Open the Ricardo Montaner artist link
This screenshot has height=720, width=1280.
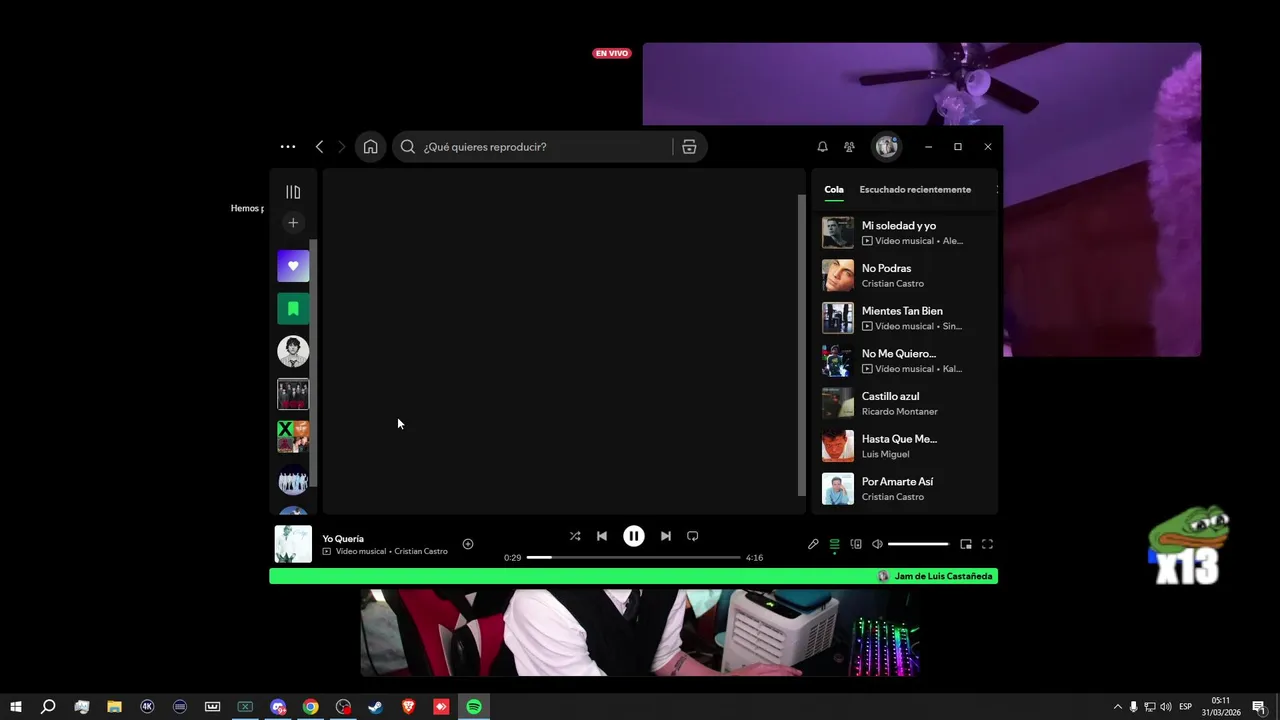pyautogui.click(x=900, y=412)
